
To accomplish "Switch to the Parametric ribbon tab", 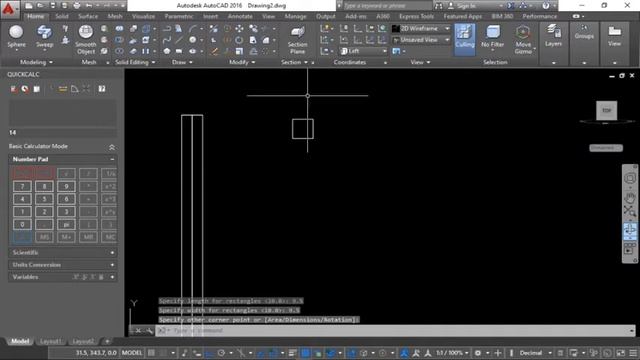I will (x=179, y=16).
